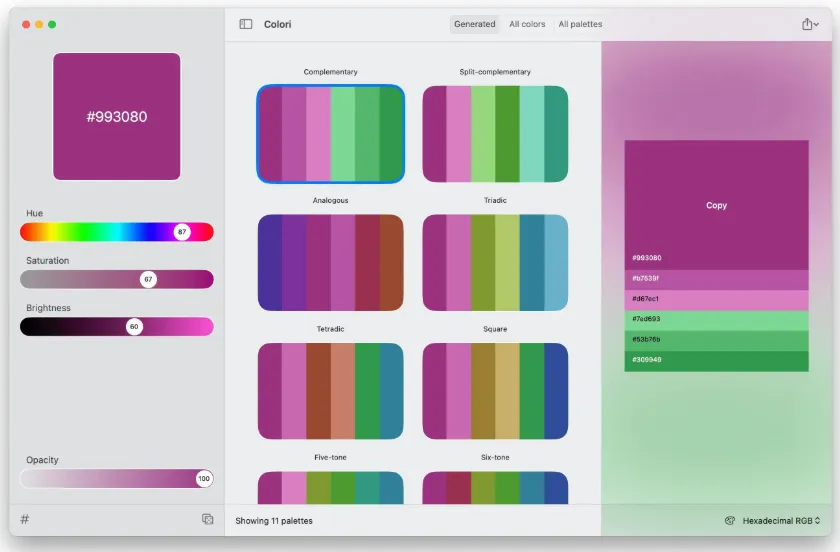
Task: Select the Triadic palette
Action: coord(495,263)
